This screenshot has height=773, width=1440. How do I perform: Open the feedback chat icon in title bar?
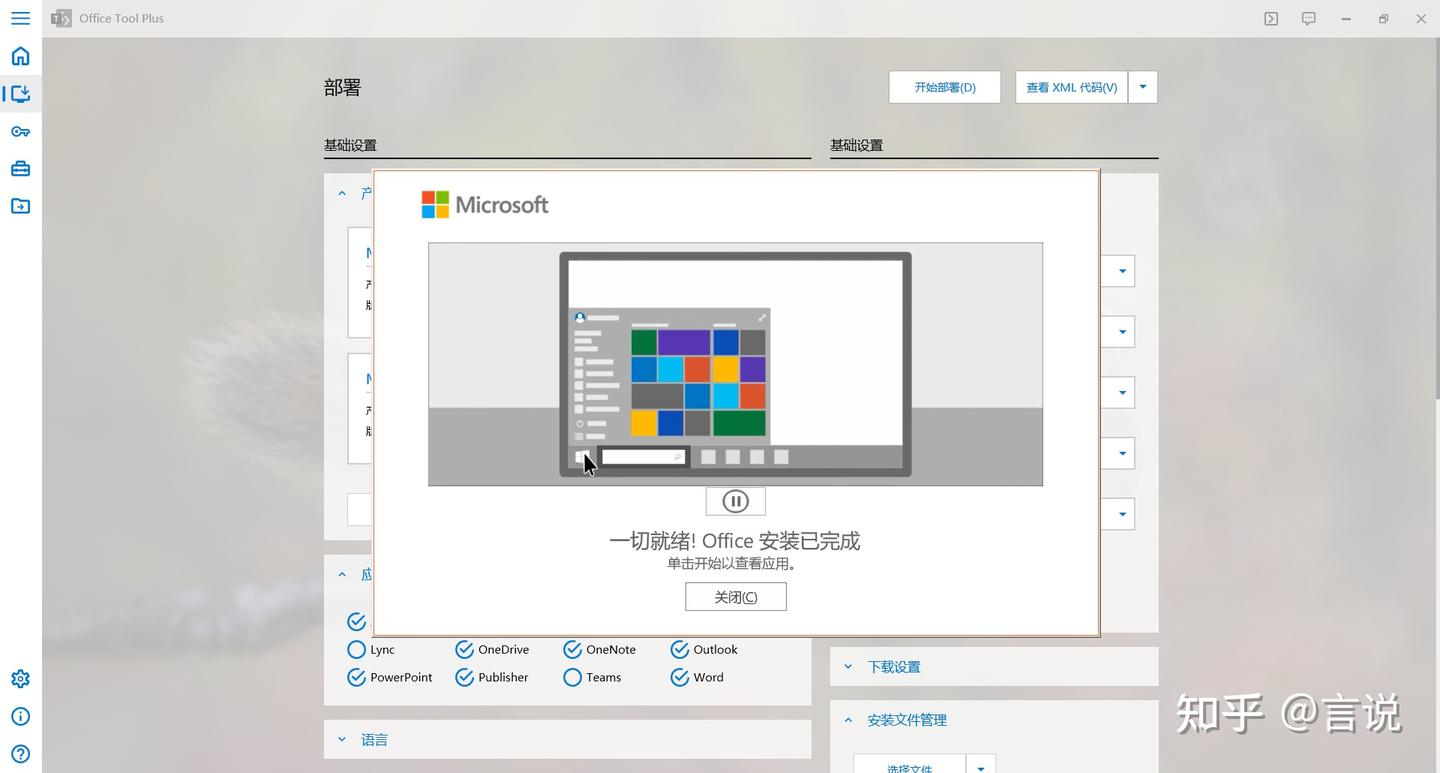click(1308, 18)
